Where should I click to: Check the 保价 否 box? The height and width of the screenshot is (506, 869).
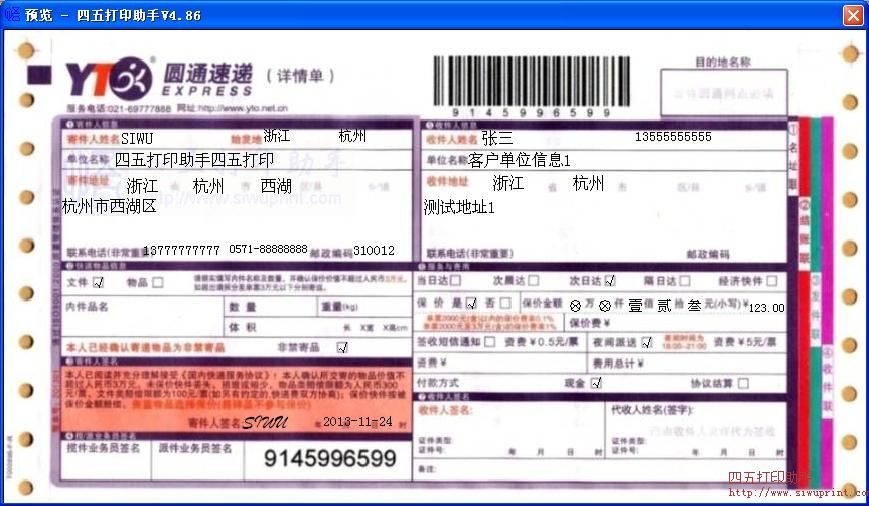coord(505,303)
